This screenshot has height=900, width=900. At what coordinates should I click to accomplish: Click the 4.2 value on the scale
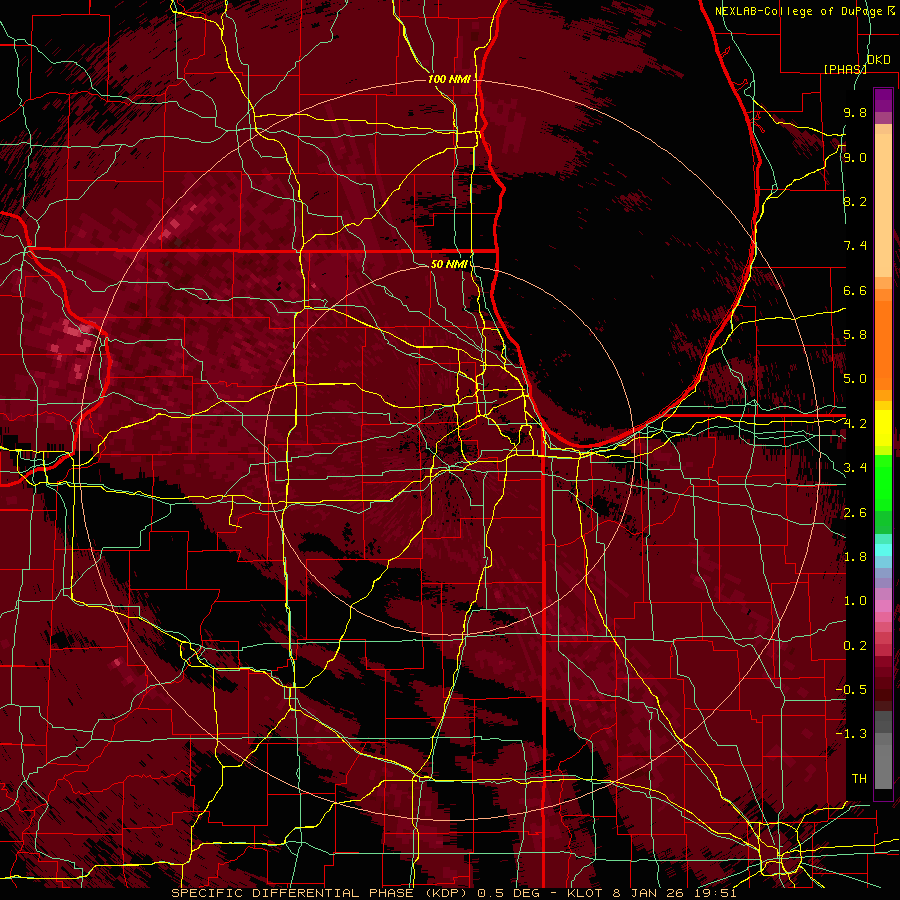click(x=855, y=424)
